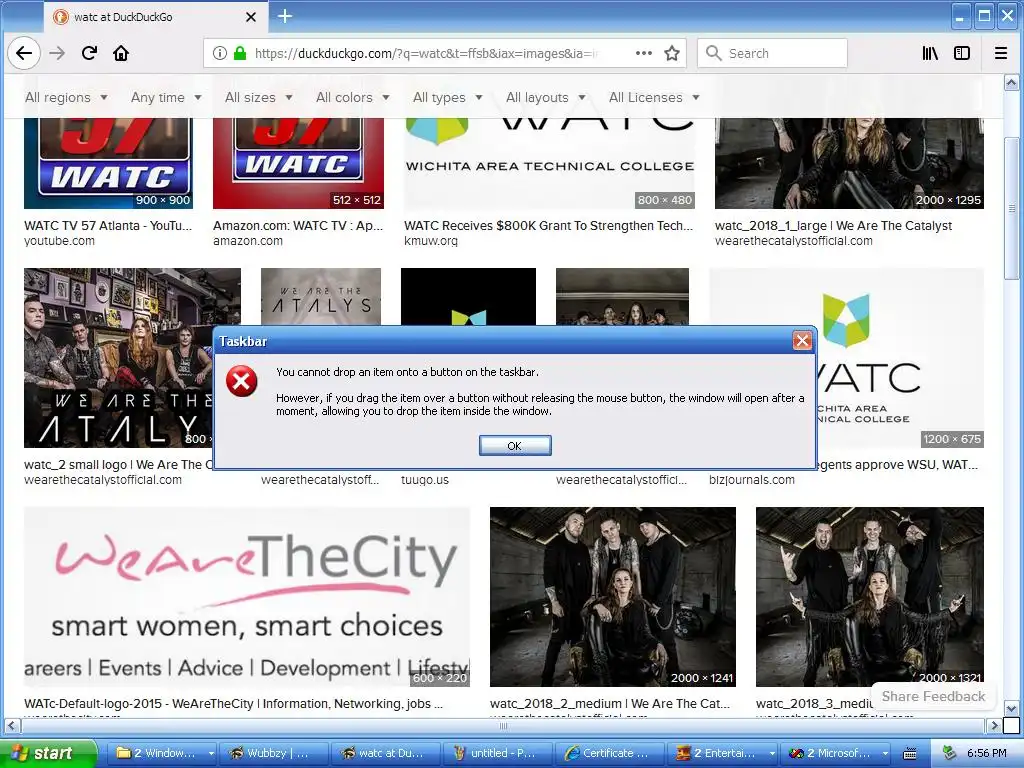Switch to 2 Microsoft taskbar group

pyautogui.click(x=837, y=753)
